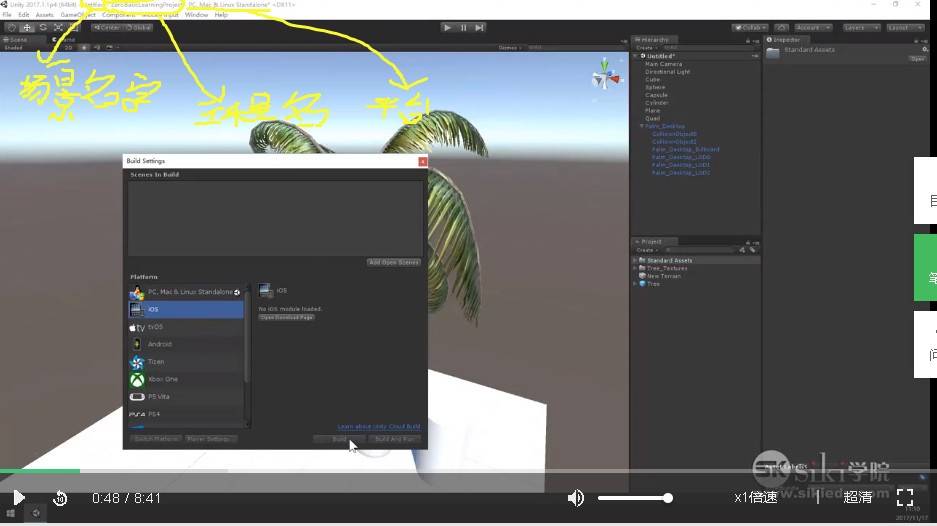Image resolution: width=937 pixels, height=526 pixels.
Task: Open the File menu
Action: (x=7, y=15)
